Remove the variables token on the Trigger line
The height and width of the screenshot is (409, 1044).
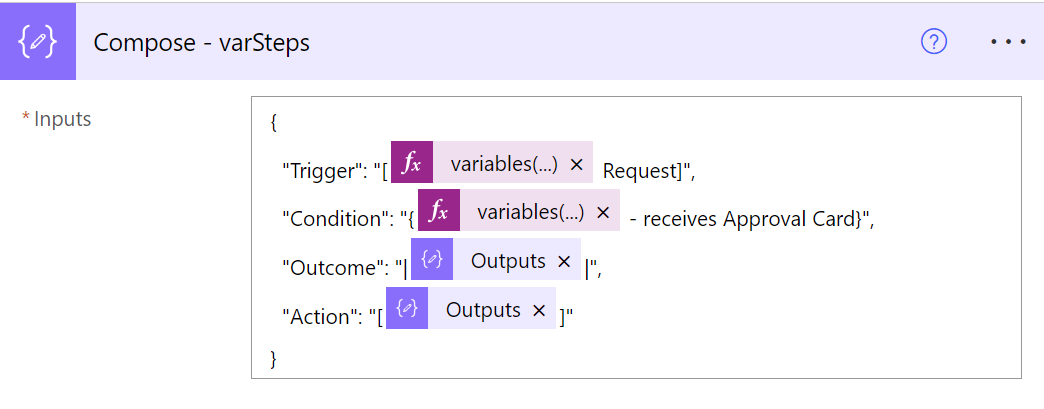pos(576,165)
